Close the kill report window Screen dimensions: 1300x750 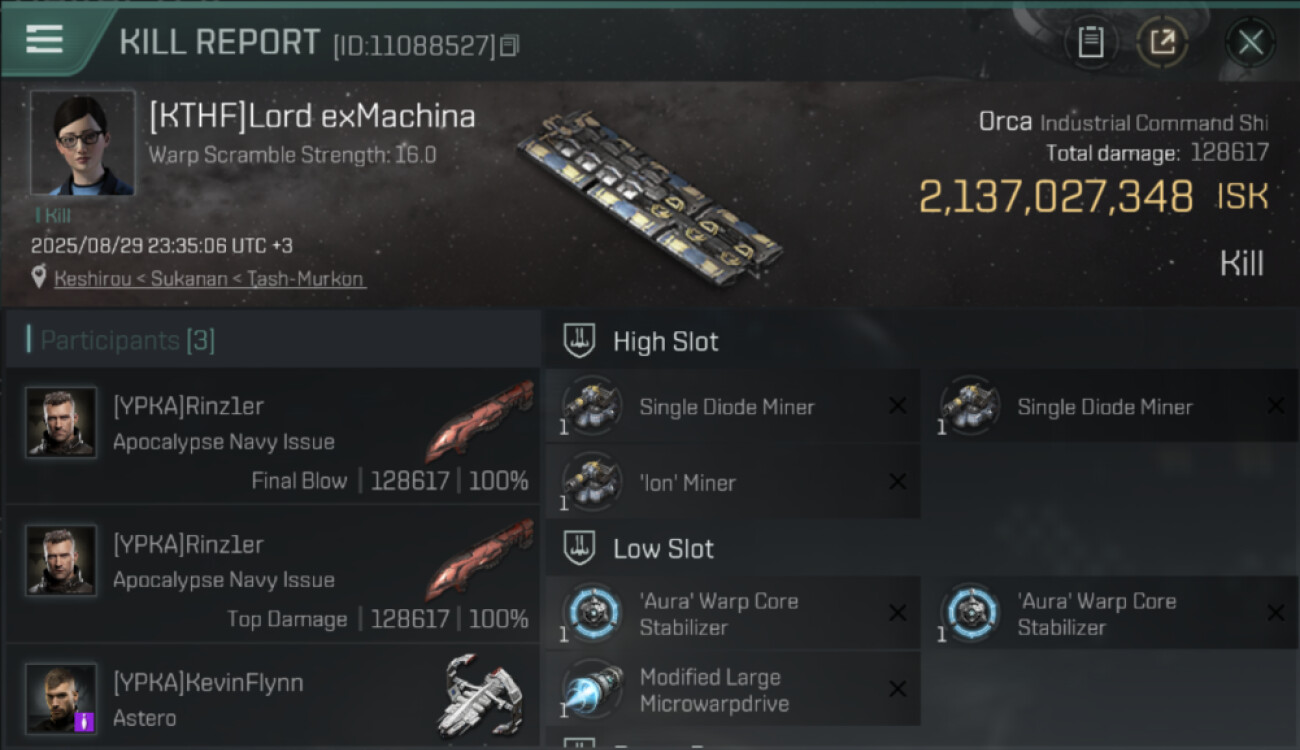click(1250, 43)
